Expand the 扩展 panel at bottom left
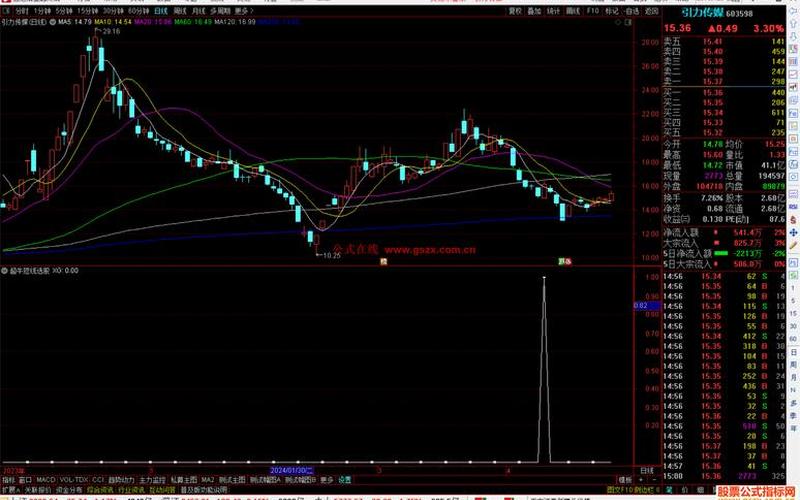Viewport: 800px width, 500px height. pyautogui.click(x=9, y=490)
